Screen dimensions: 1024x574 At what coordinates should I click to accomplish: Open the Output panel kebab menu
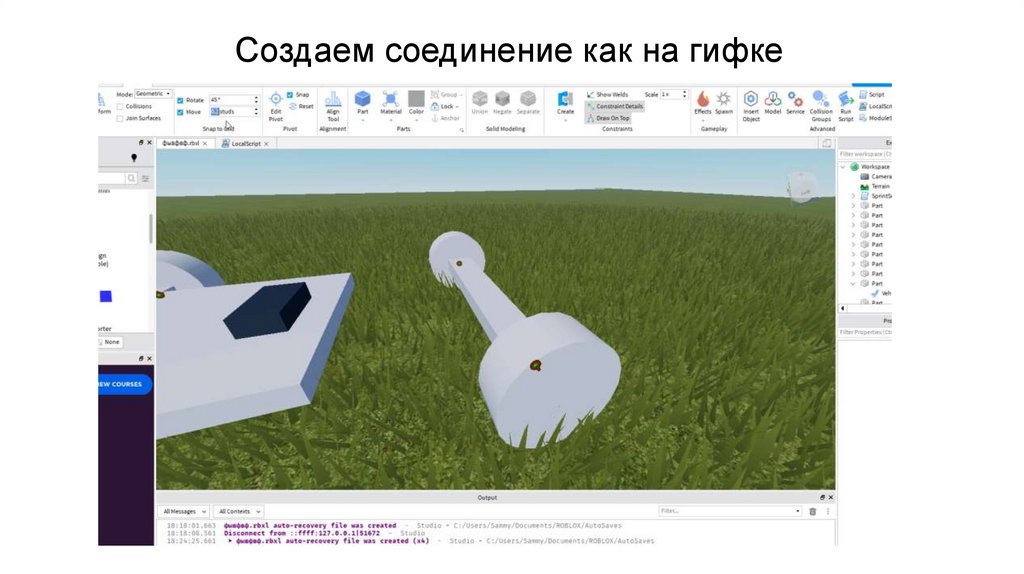tap(827, 511)
